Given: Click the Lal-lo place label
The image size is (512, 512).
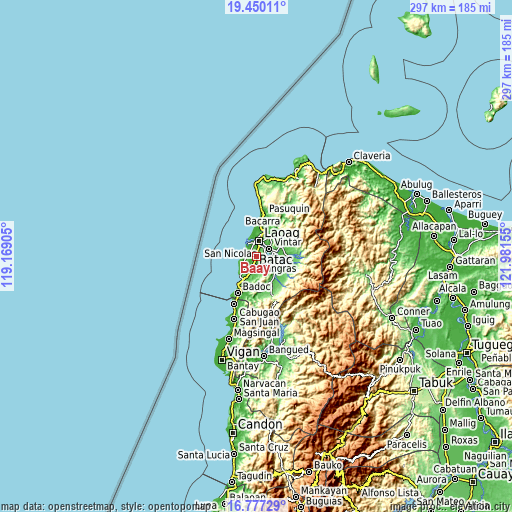Looking at the screenshot, I should [x=471, y=234].
